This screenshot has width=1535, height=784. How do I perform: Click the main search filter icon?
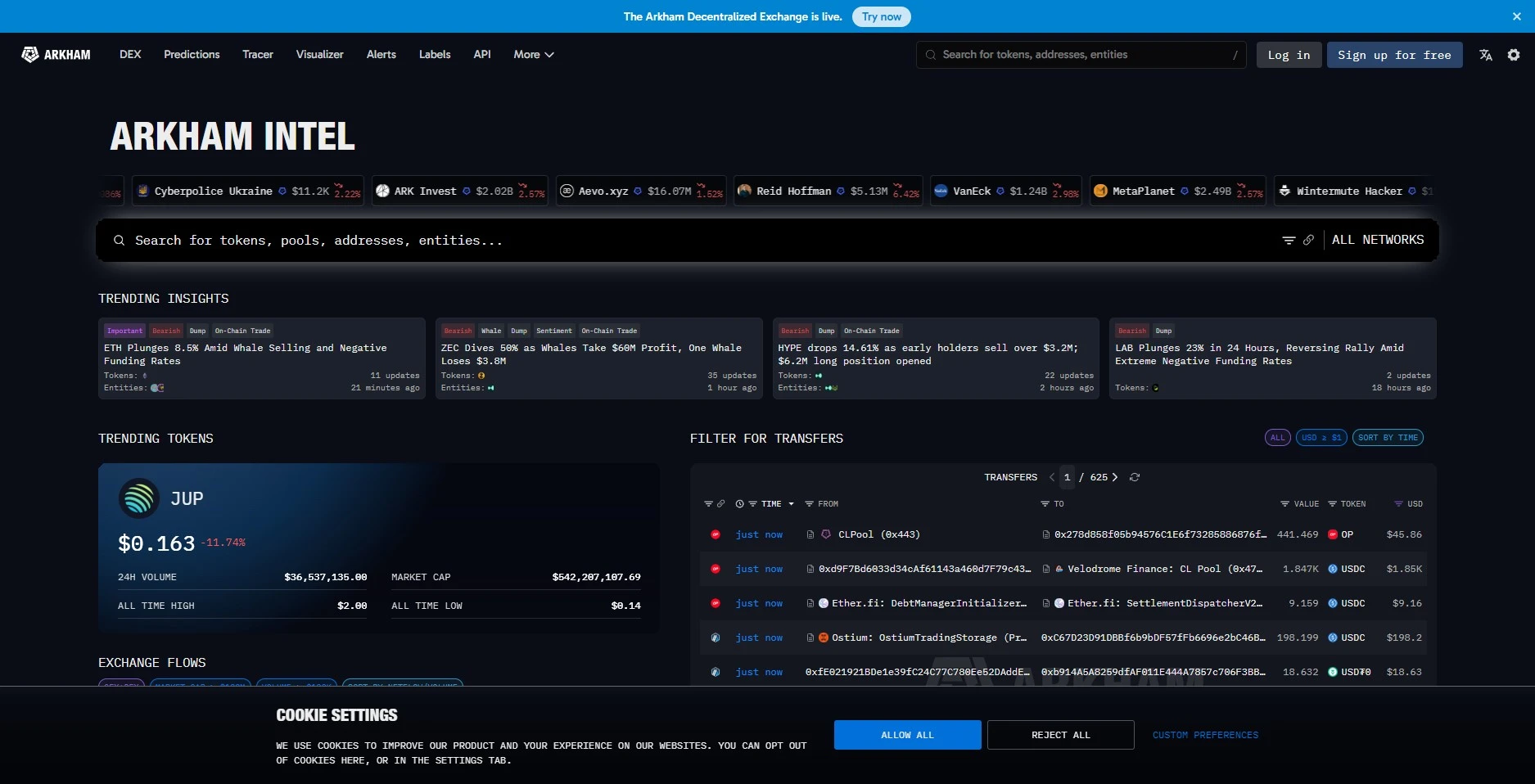pos(1289,241)
